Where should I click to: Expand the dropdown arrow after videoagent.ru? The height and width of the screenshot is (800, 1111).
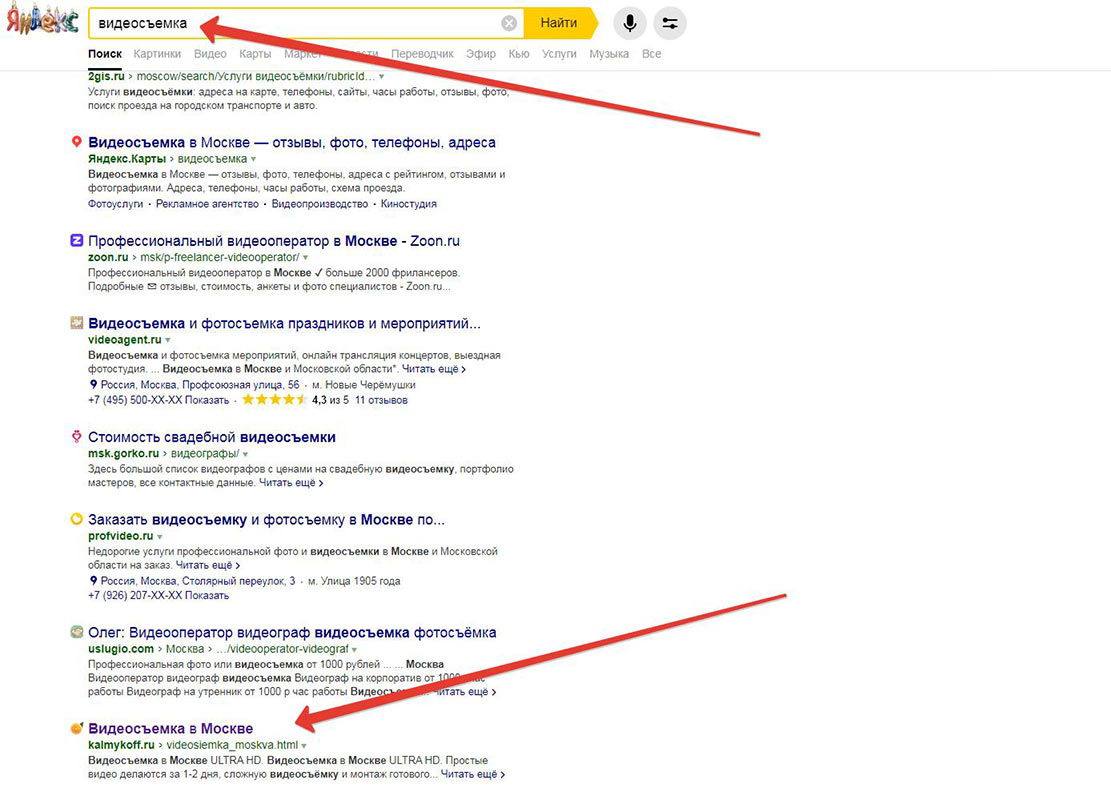[168, 340]
